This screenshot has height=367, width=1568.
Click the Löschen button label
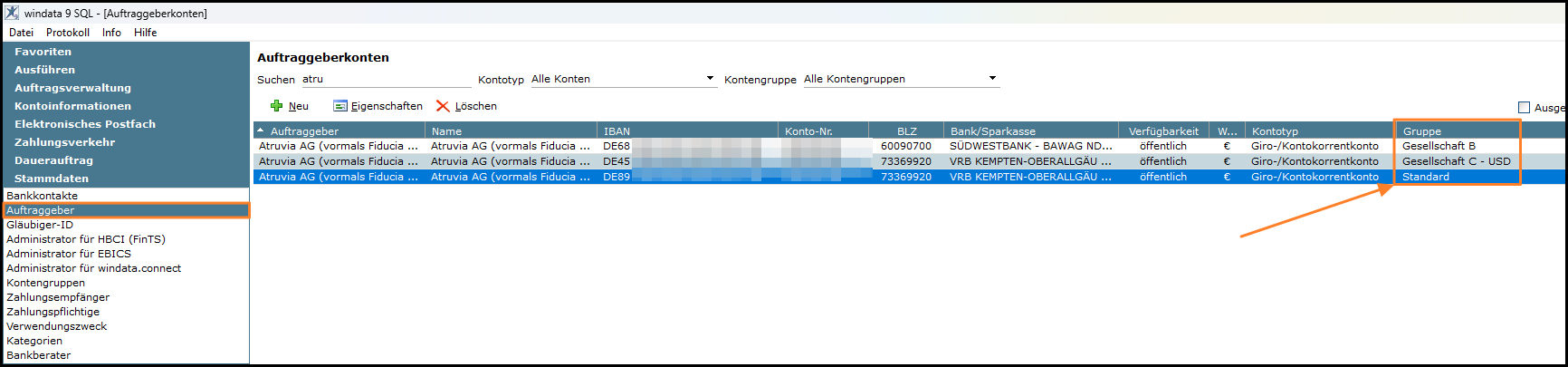coord(476,106)
